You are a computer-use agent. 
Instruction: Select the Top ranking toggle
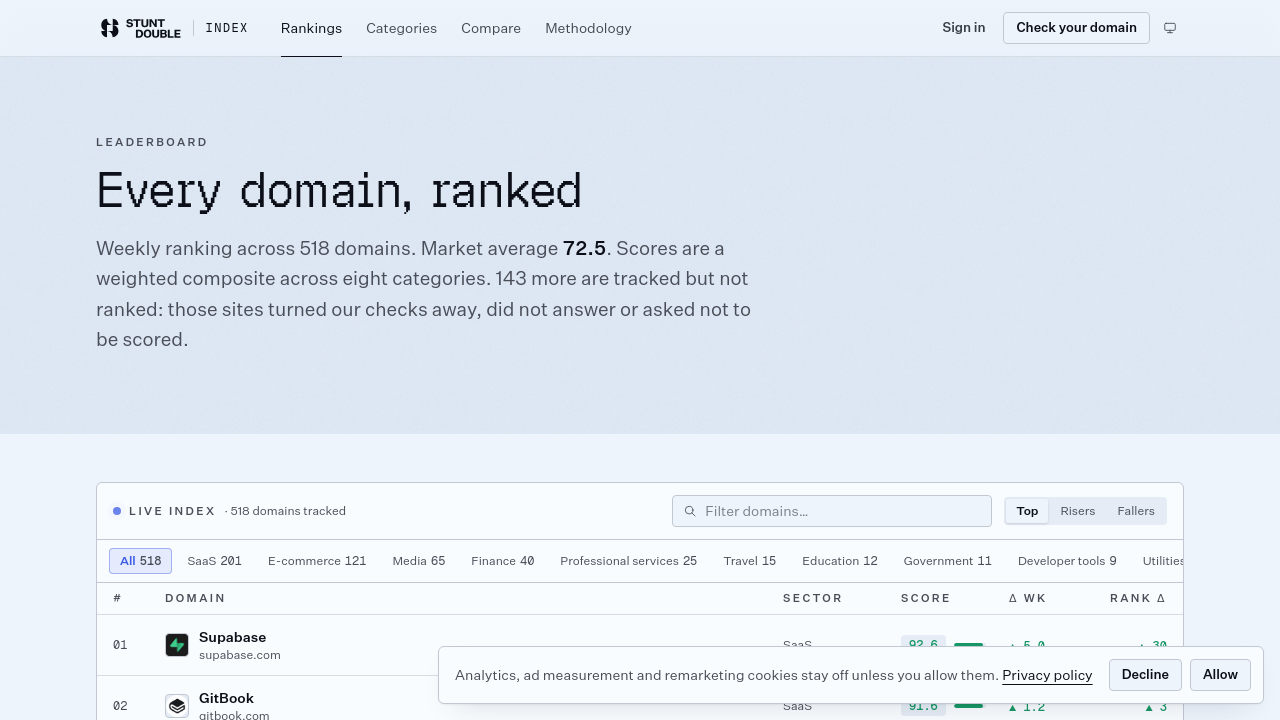coord(1027,511)
